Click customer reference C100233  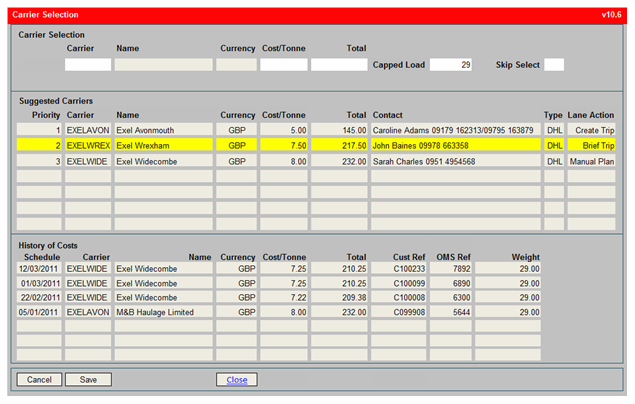pyautogui.click(x=398, y=269)
